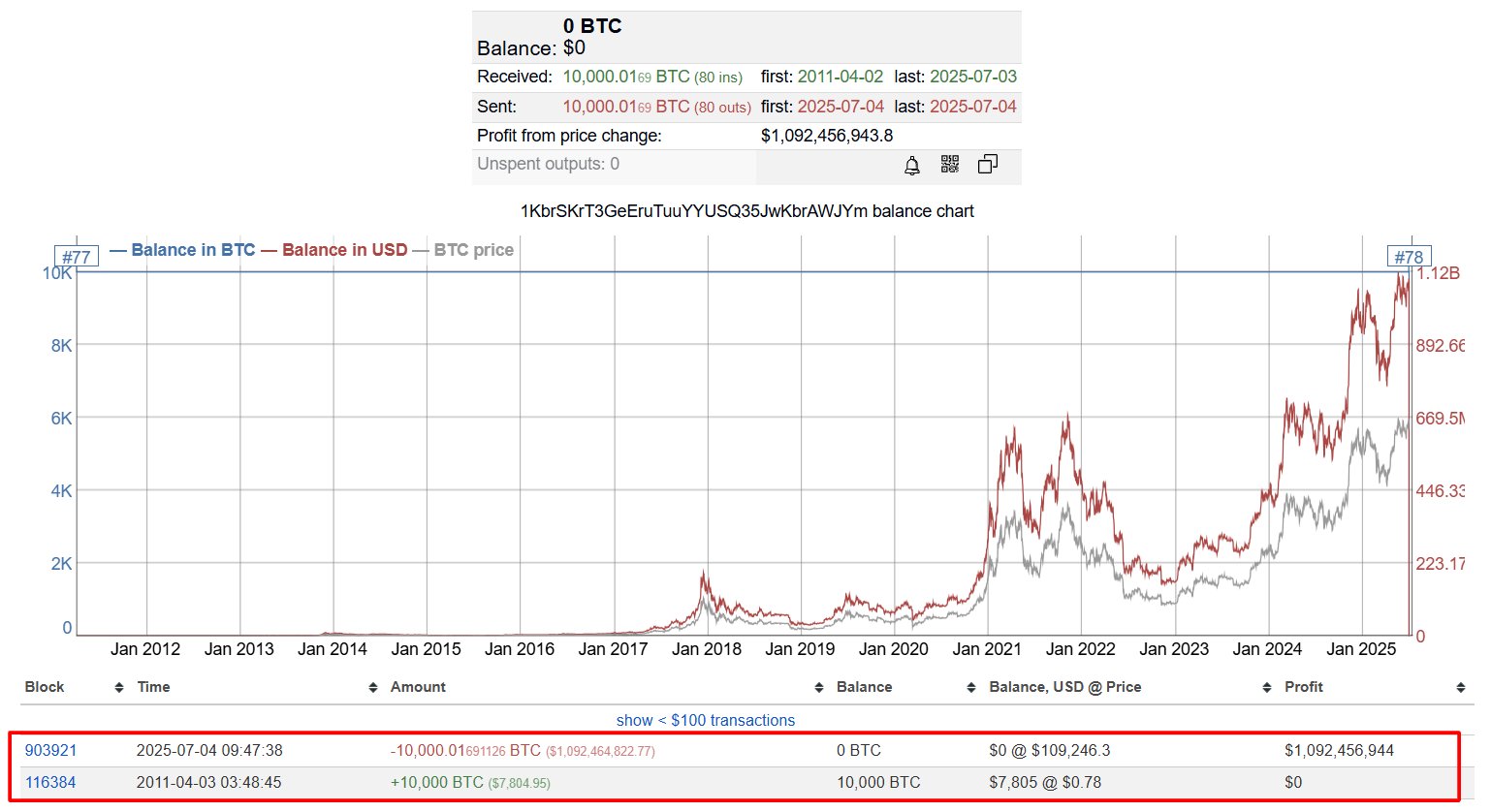Toggle Balance in USD chart series
Screen dimensions: 1491x812
click(334, 250)
